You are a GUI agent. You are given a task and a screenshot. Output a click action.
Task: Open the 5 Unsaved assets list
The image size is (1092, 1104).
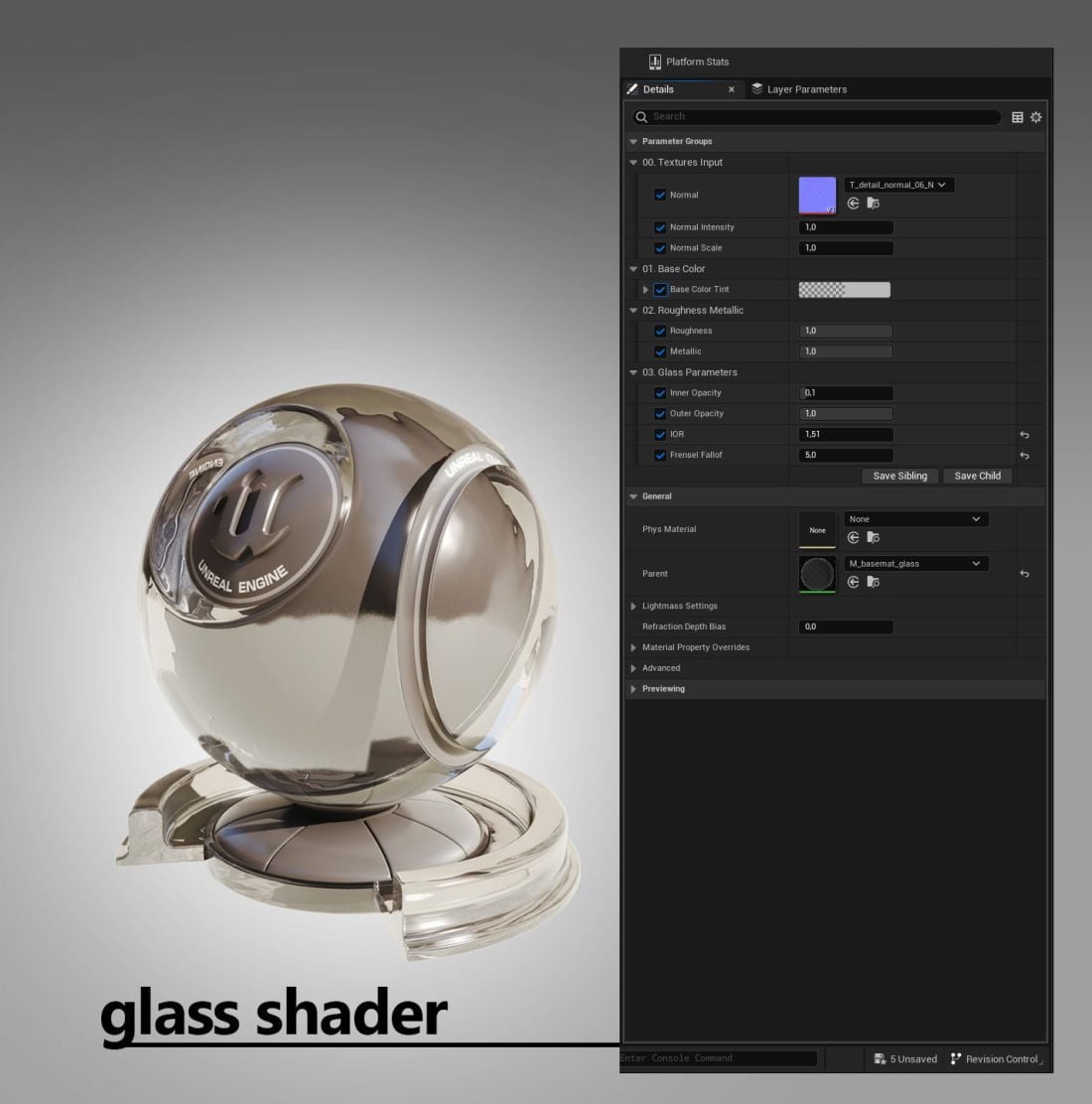(905, 1059)
